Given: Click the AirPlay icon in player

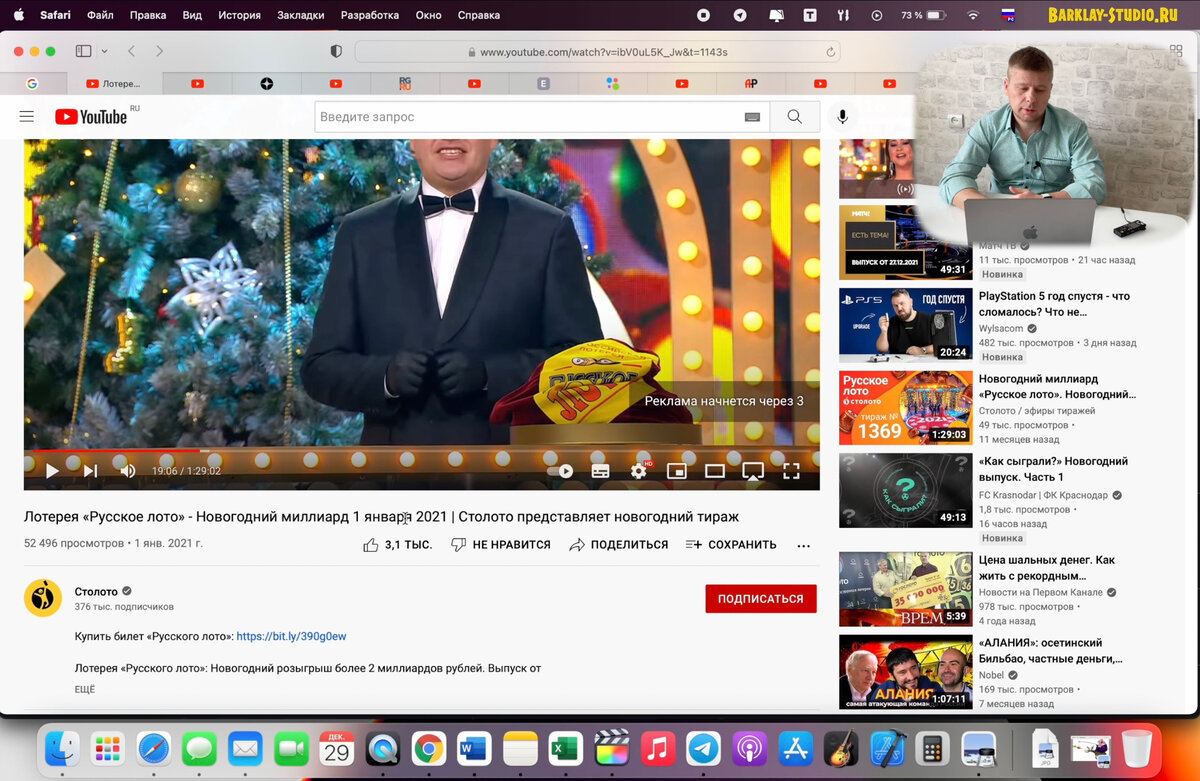Looking at the screenshot, I should tap(753, 471).
